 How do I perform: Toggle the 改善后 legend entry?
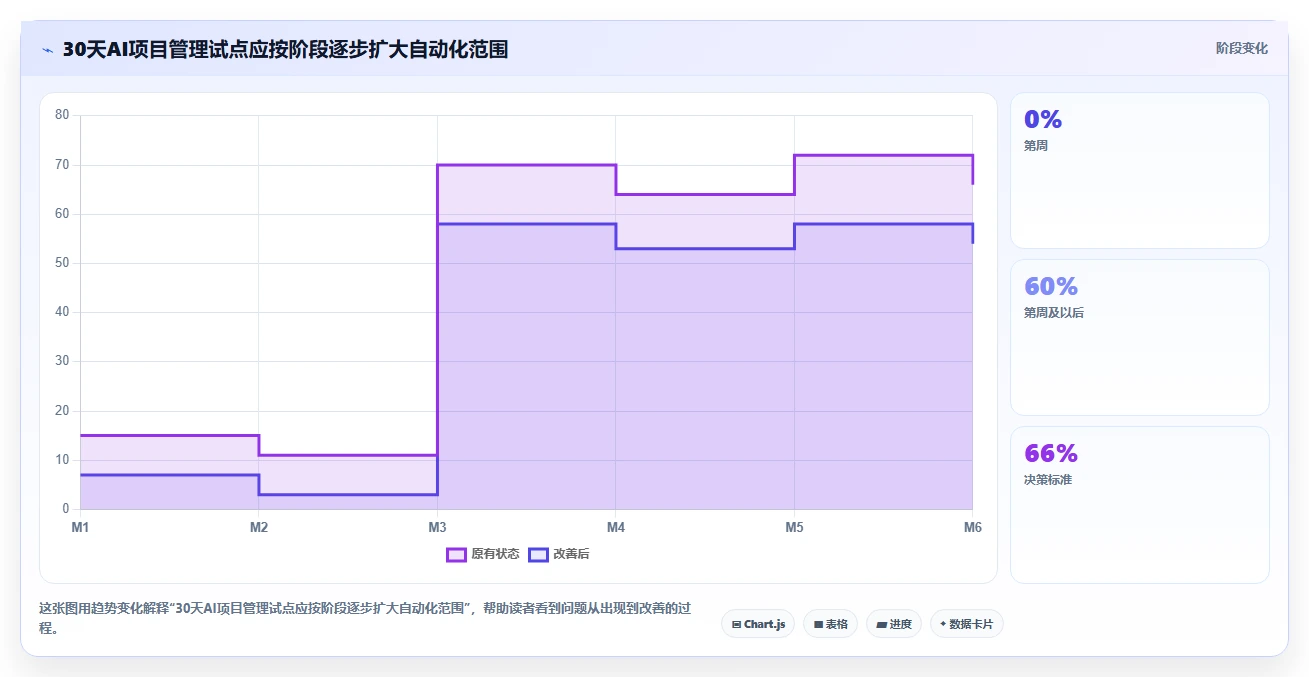(x=560, y=554)
